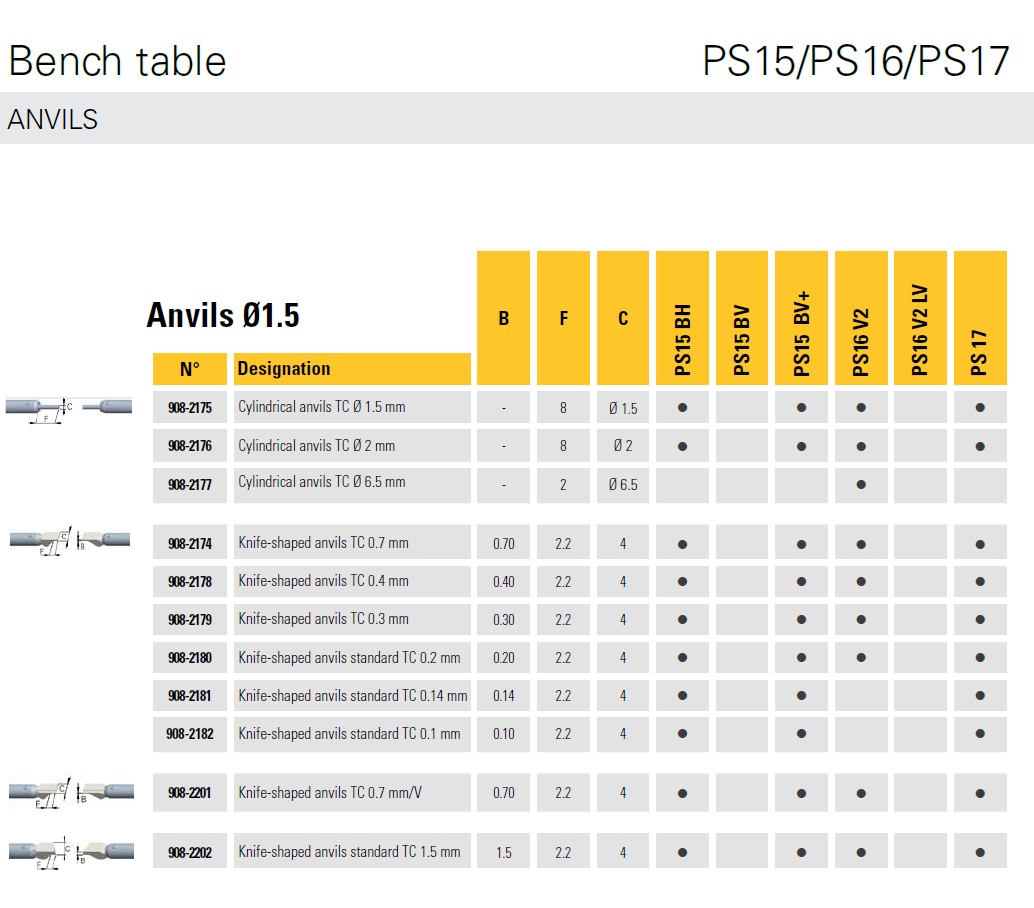Viewport: 1034px width, 908px height.
Task: Click the 'PS15/PS16/PS17' heading
Action: click(856, 61)
